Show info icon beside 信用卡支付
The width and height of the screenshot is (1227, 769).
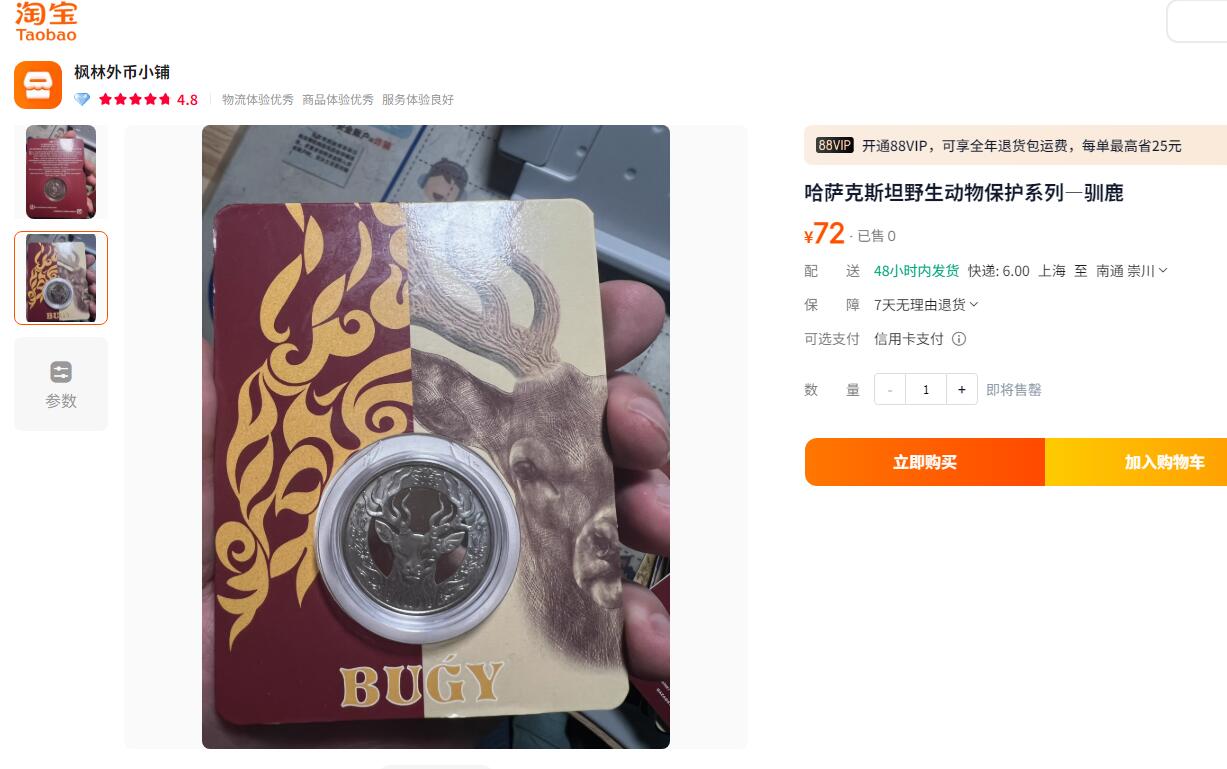[959, 339]
